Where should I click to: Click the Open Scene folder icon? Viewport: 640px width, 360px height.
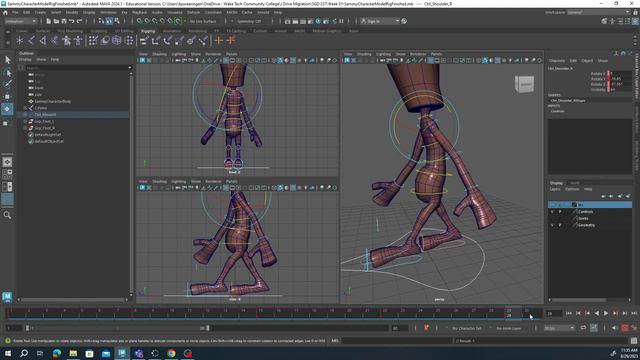click(56, 21)
